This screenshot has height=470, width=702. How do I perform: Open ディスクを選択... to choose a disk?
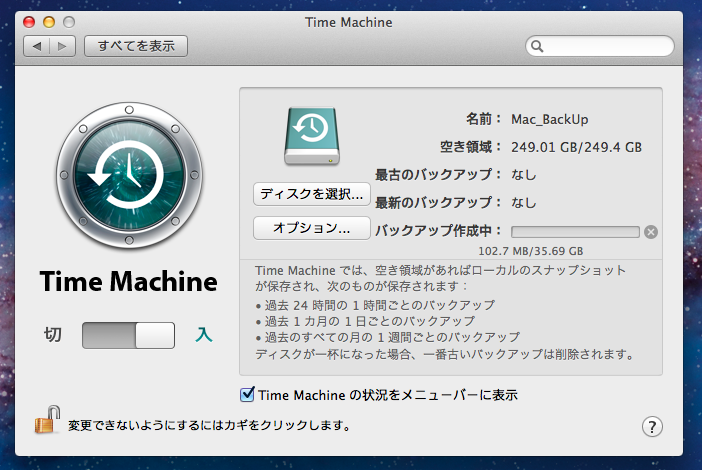point(312,194)
